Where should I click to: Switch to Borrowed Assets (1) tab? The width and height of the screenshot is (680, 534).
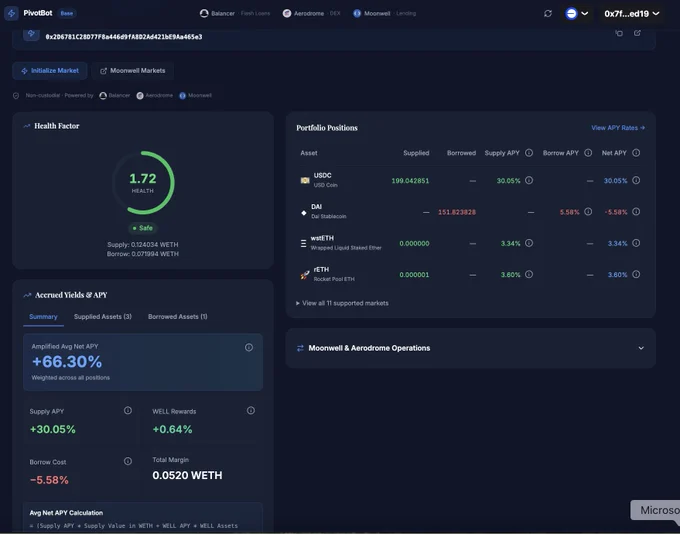click(x=178, y=317)
